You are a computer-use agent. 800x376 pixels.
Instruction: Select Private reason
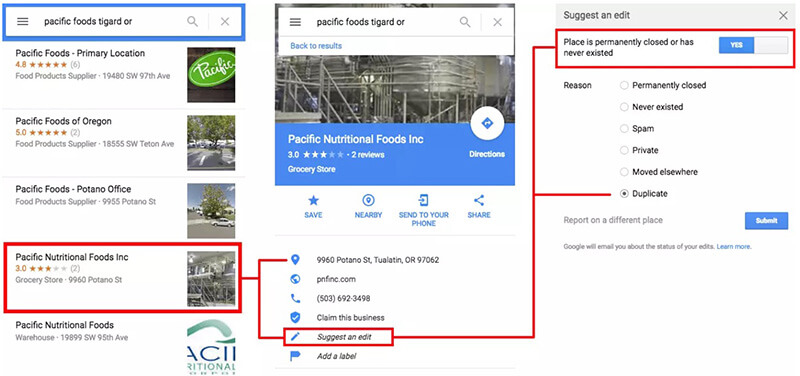click(624, 151)
